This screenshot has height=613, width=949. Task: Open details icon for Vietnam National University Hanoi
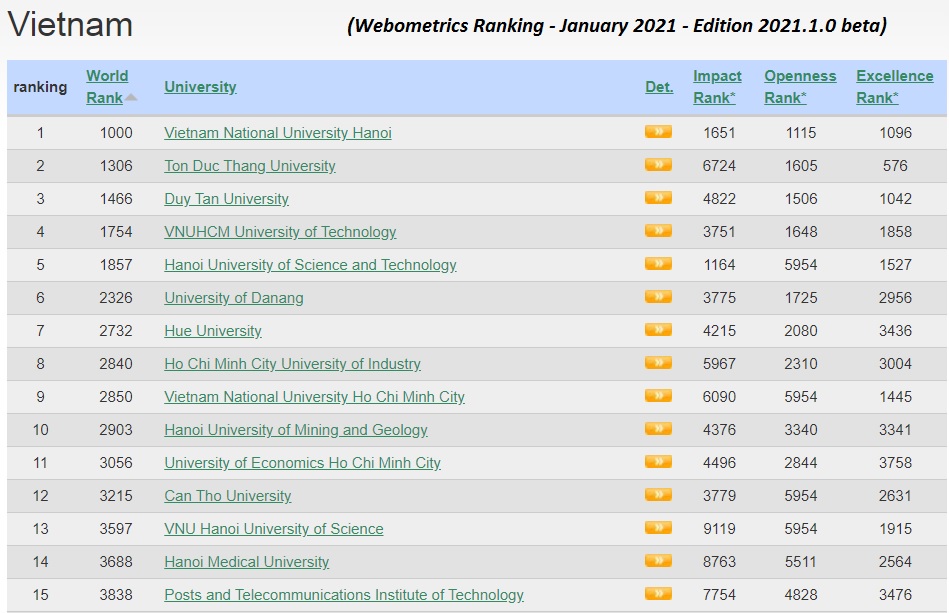[x=658, y=132]
